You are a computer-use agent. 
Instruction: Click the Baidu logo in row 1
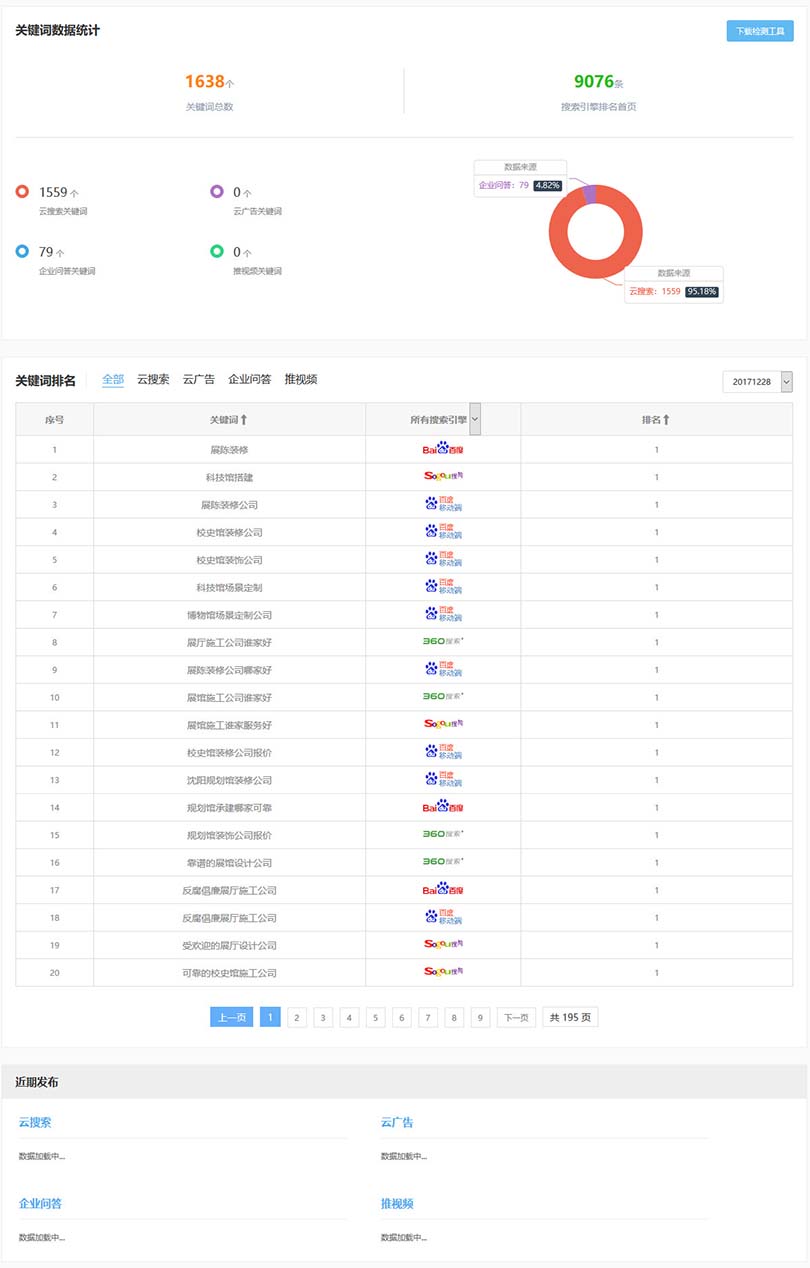coord(443,449)
